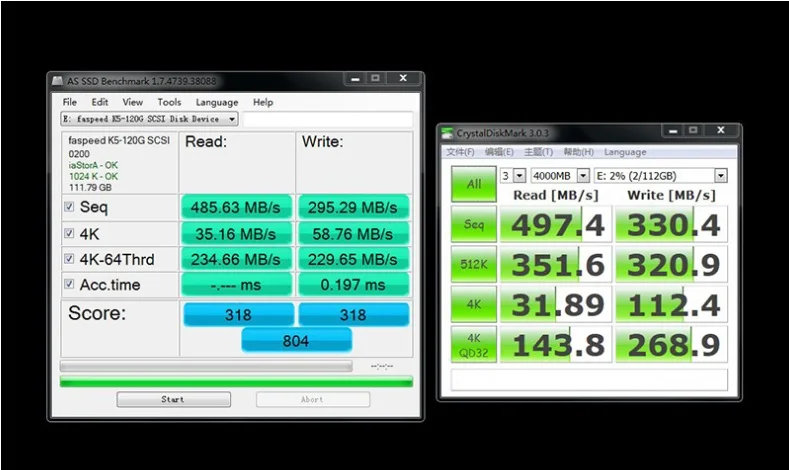
Task: Click the total score 804
Action: pos(296,341)
